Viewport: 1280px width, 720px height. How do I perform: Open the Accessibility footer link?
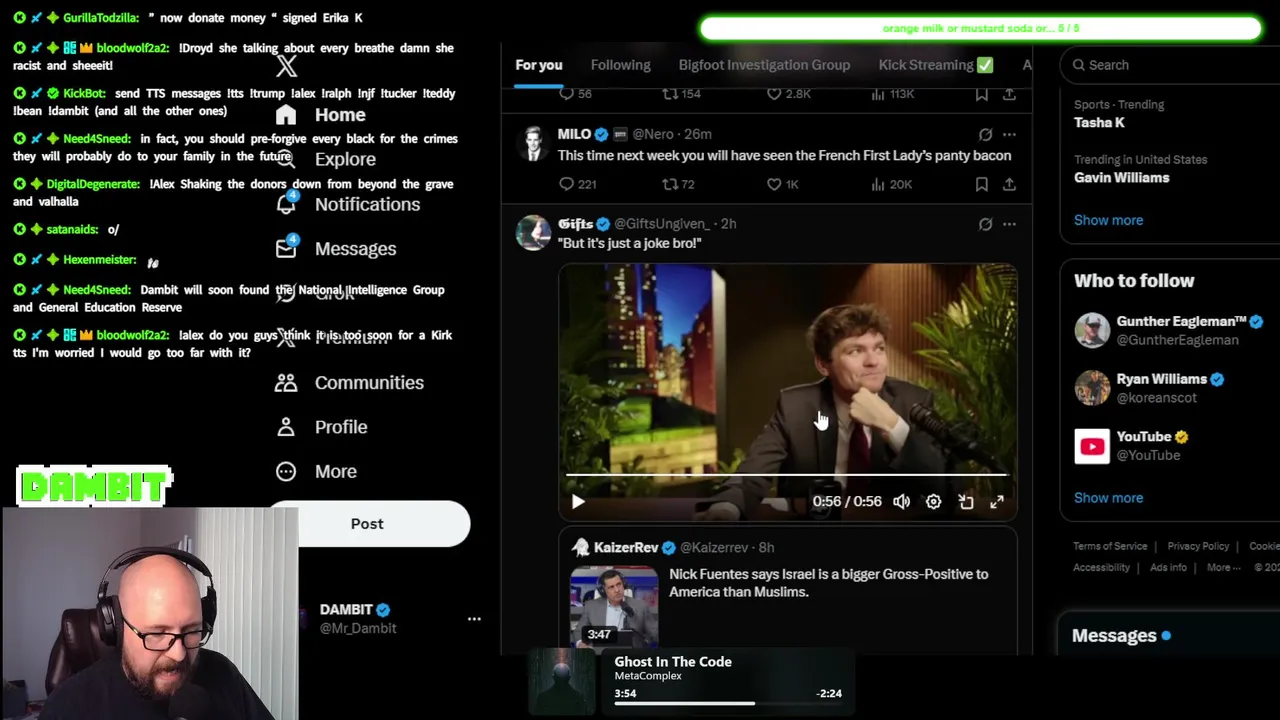coord(1101,568)
